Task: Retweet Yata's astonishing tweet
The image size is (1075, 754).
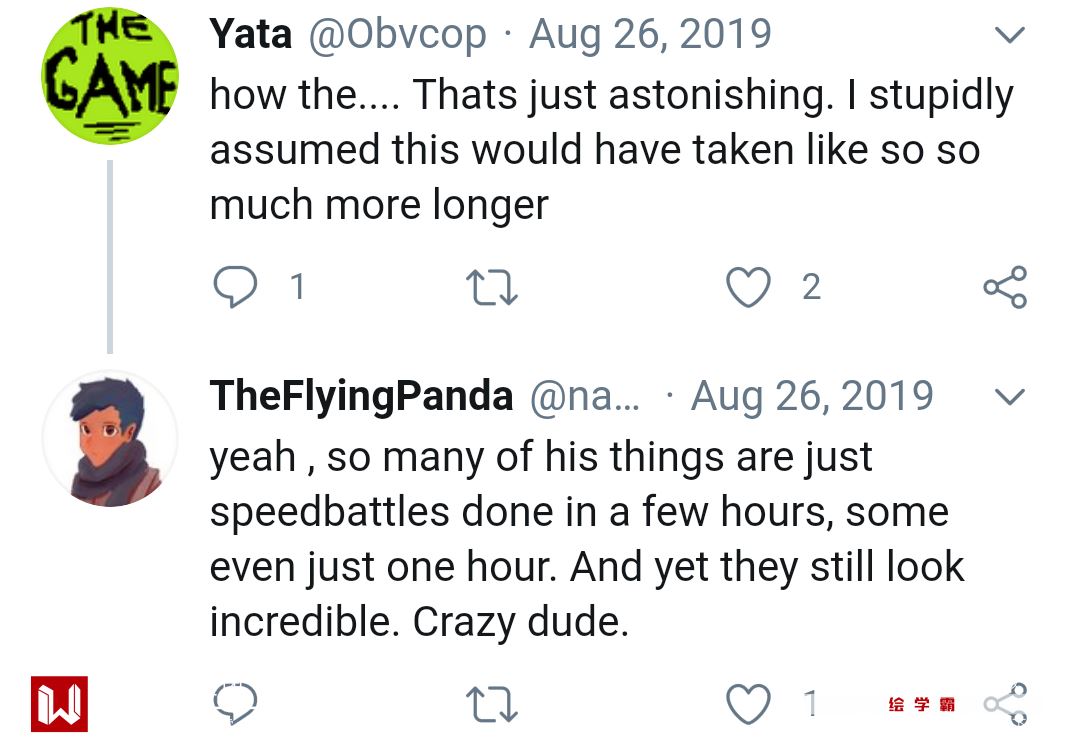Action: 492,288
